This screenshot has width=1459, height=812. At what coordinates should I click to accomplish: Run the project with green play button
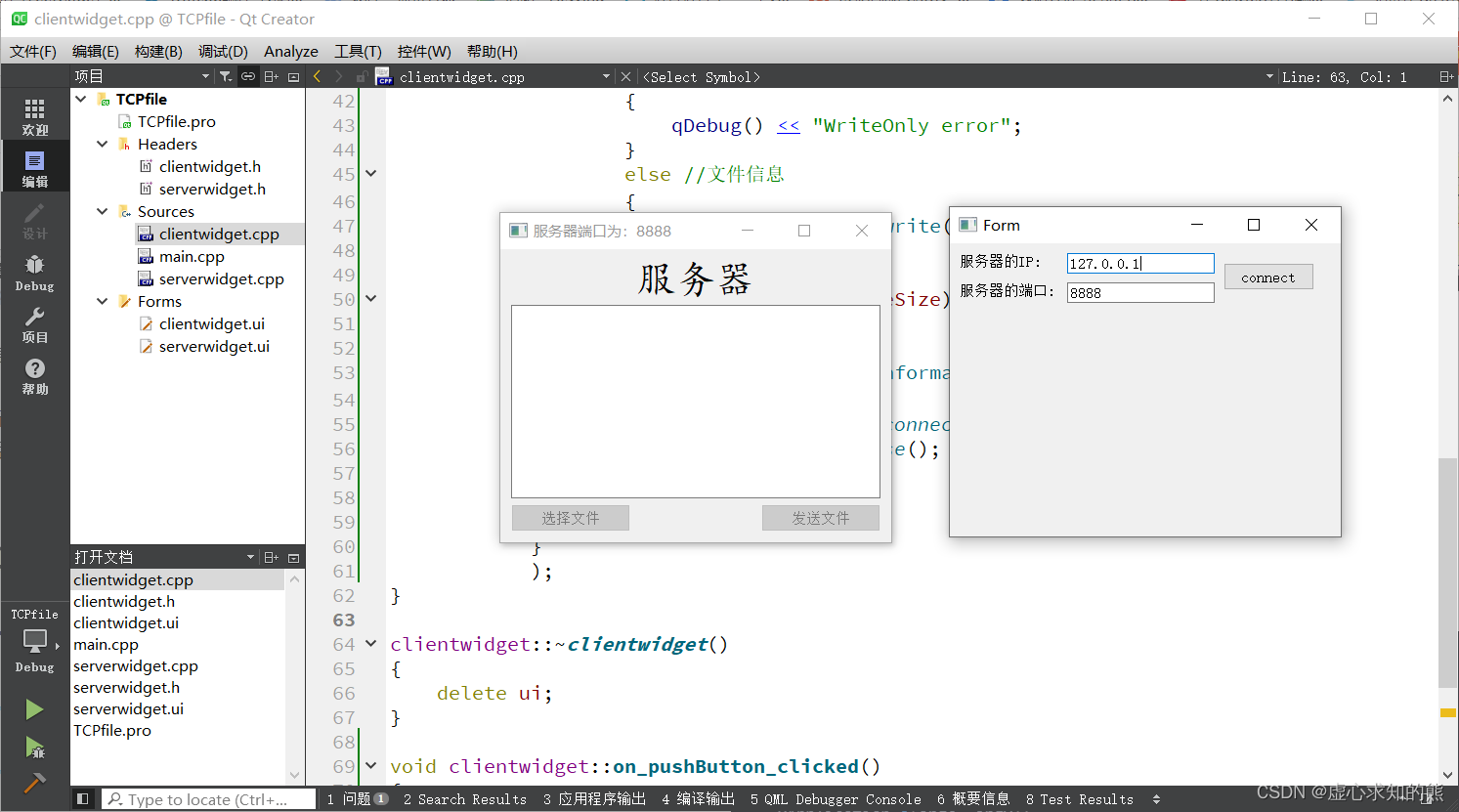pyautogui.click(x=34, y=709)
